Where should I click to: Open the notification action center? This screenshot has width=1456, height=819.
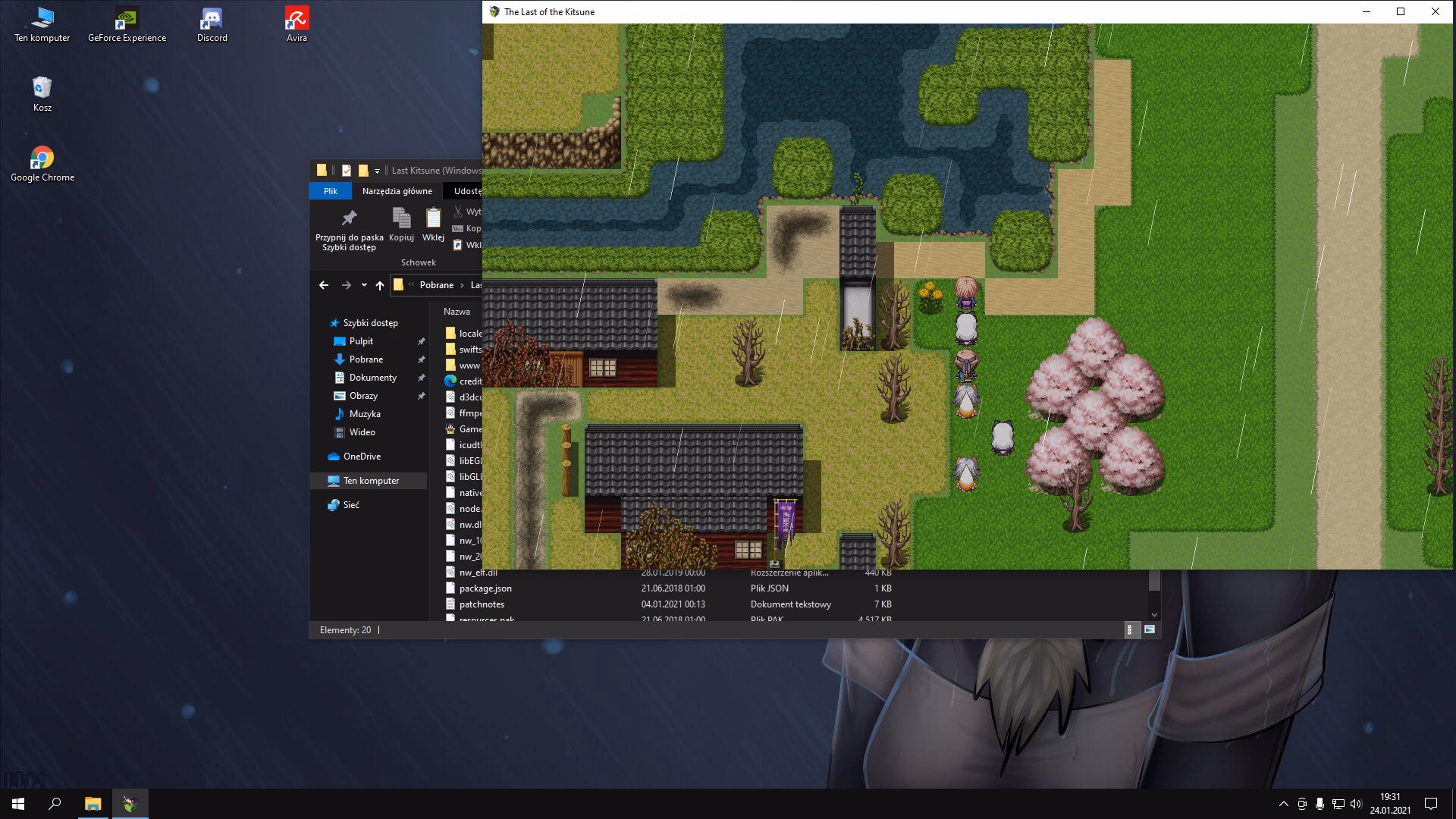1431,804
